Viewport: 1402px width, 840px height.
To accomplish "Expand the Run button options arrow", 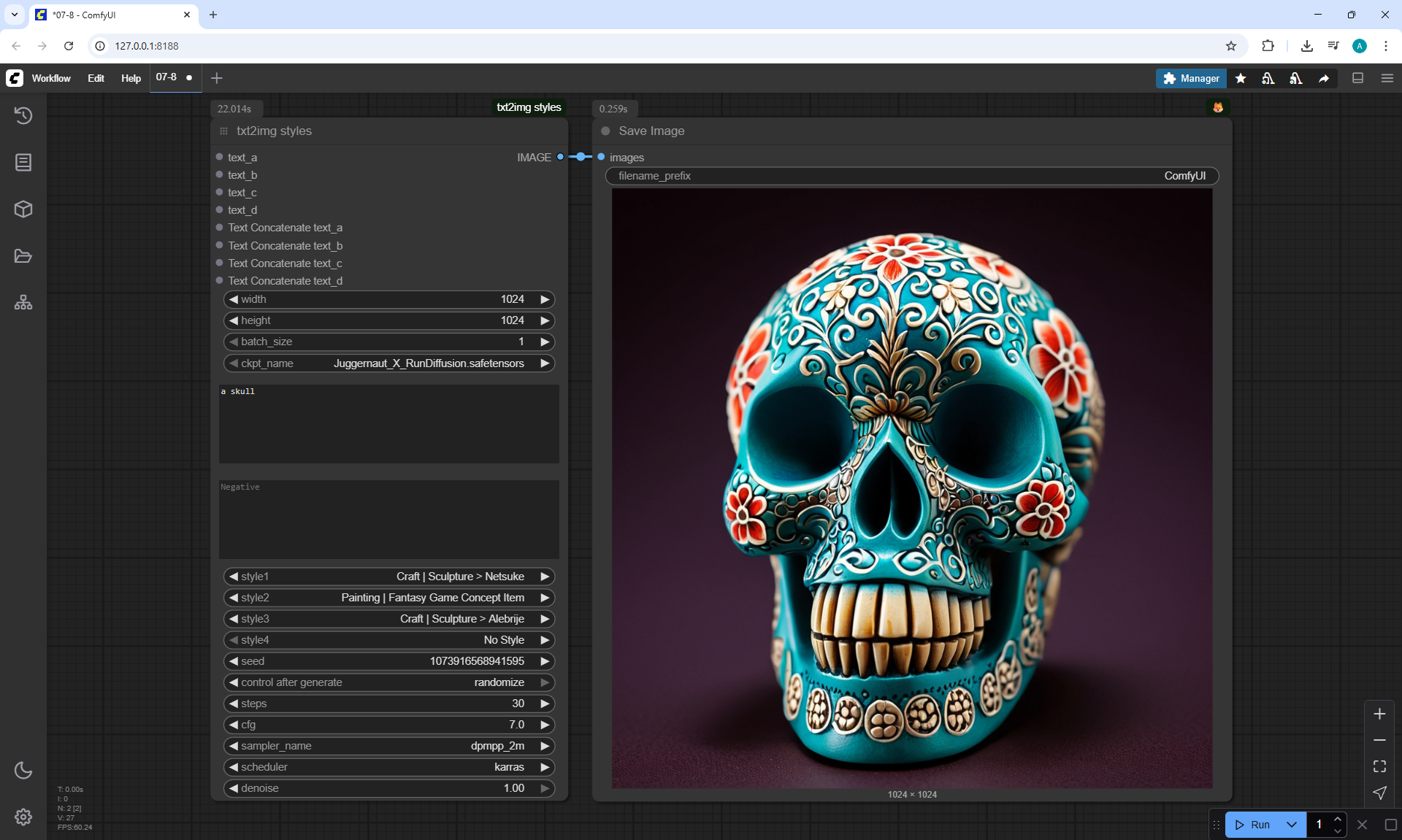I will [1291, 825].
